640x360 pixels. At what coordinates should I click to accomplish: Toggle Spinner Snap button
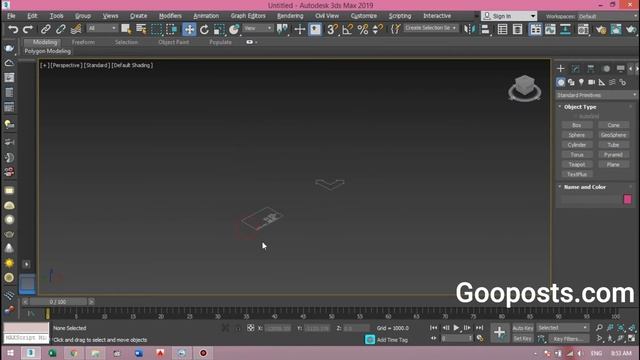(x=378, y=29)
